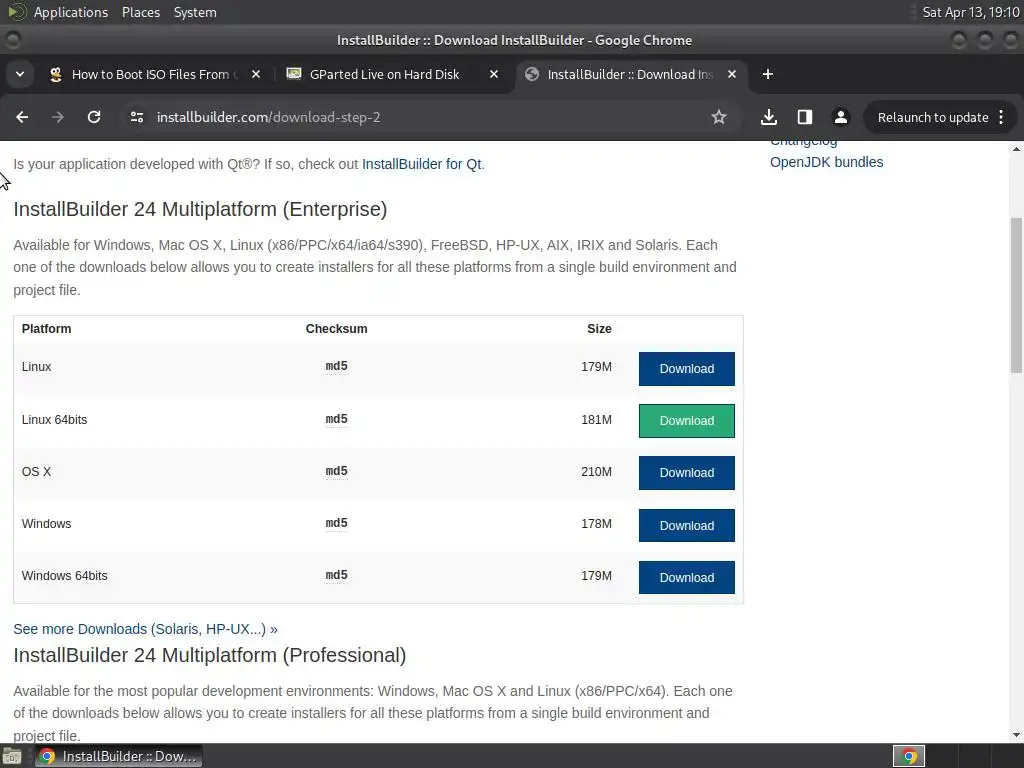
Task: Click the 181M size value
Action: click(596, 419)
